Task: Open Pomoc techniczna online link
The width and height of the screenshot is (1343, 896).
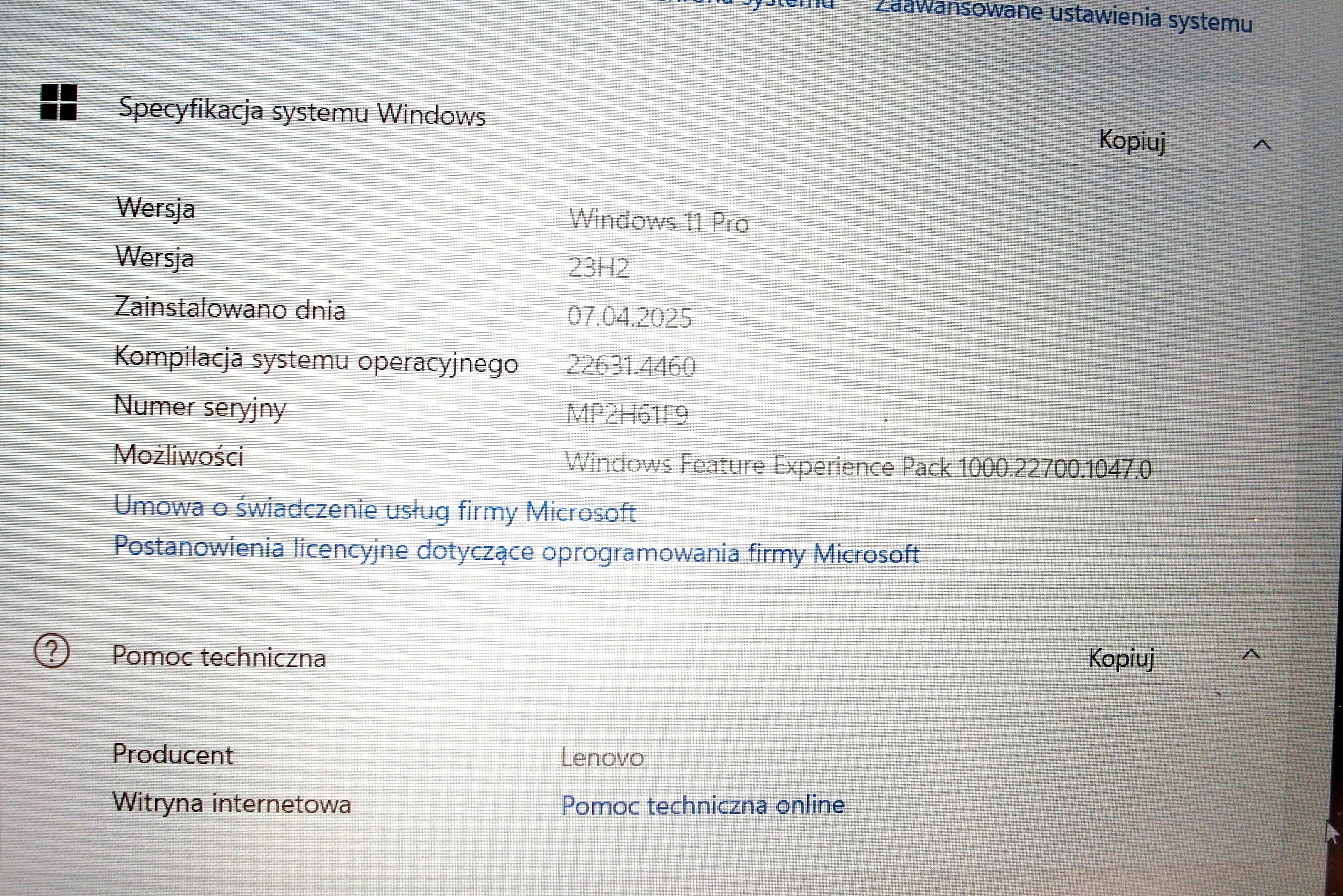Action: (x=703, y=805)
